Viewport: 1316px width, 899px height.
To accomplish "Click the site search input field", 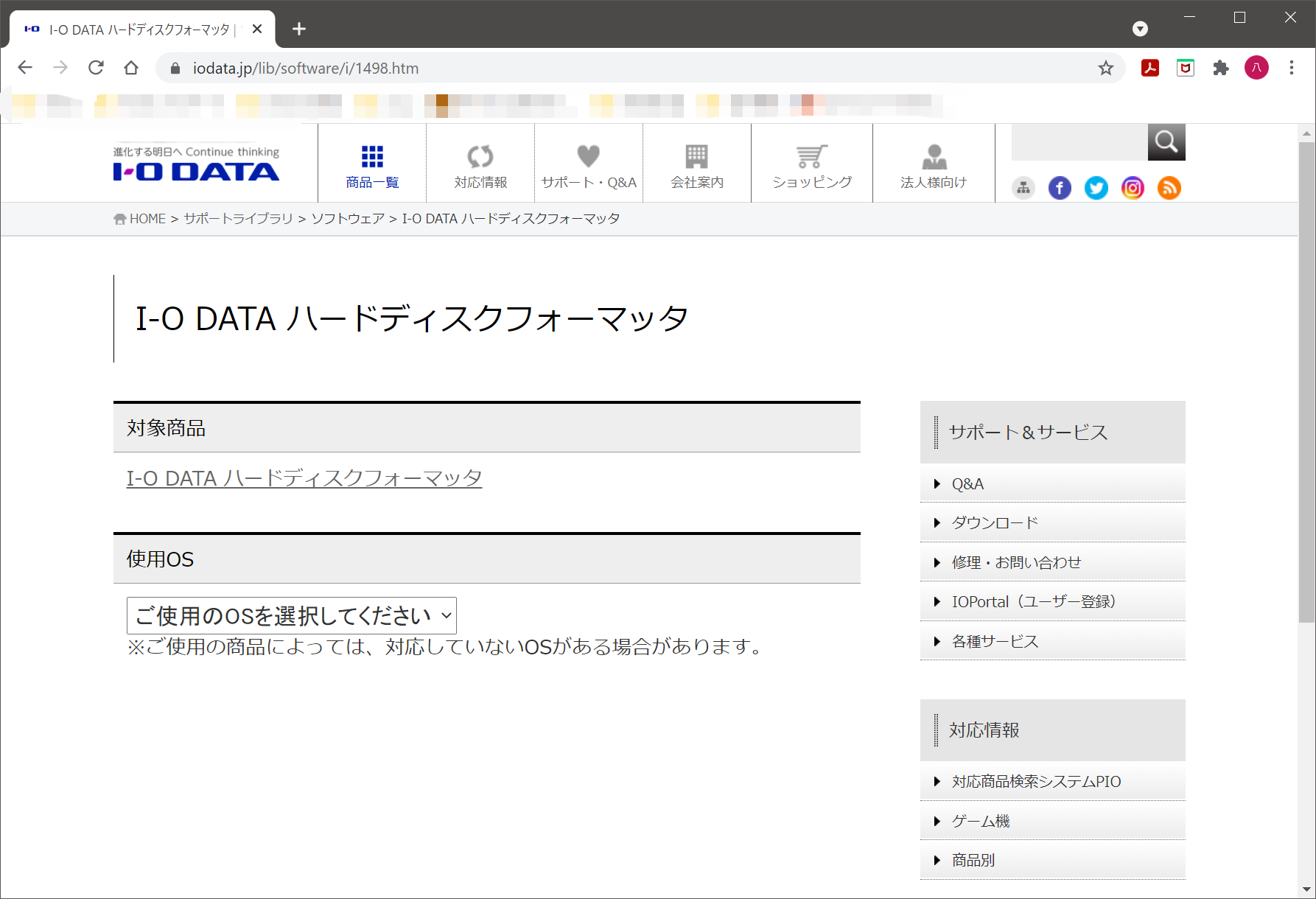I will (1079, 141).
